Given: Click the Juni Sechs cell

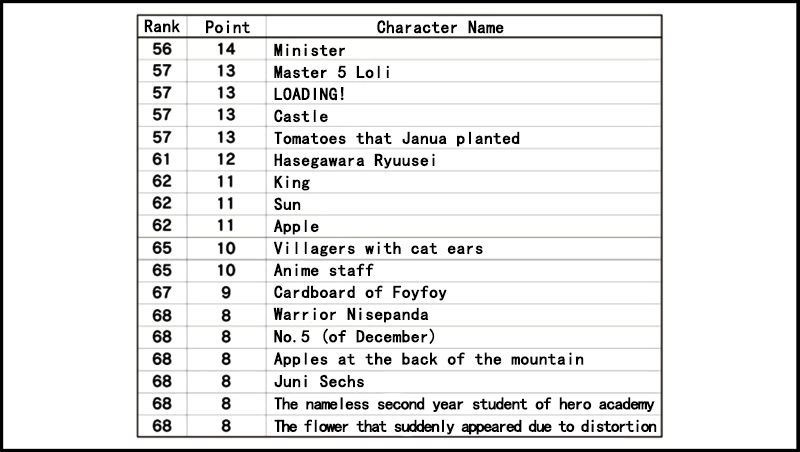Looking at the screenshot, I should (319, 381).
